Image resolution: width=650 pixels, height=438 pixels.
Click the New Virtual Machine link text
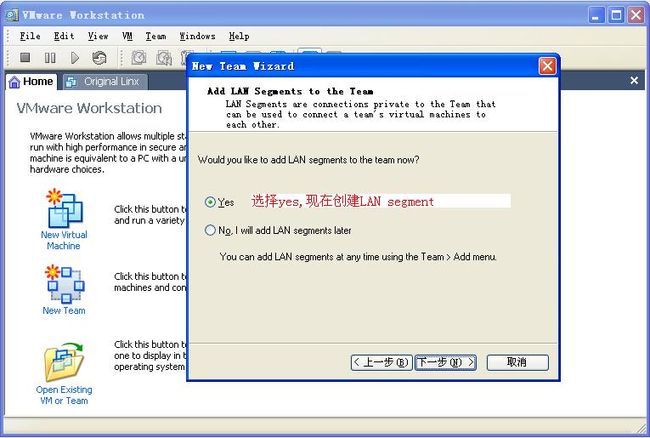(x=64, y=240)
